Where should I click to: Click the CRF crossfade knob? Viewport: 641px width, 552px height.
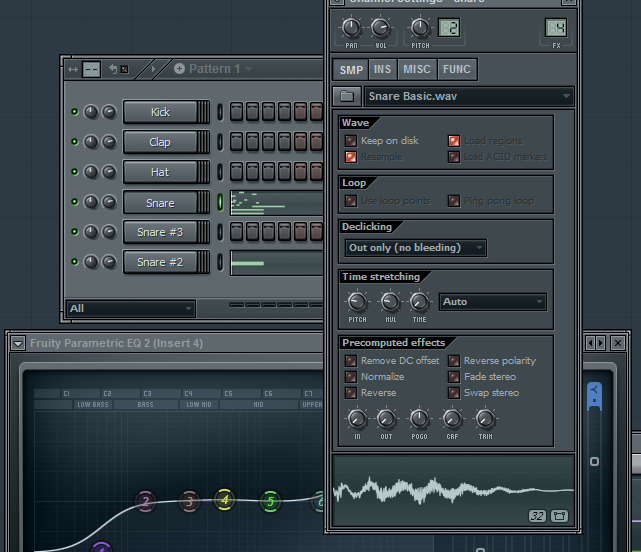(452, 419)
